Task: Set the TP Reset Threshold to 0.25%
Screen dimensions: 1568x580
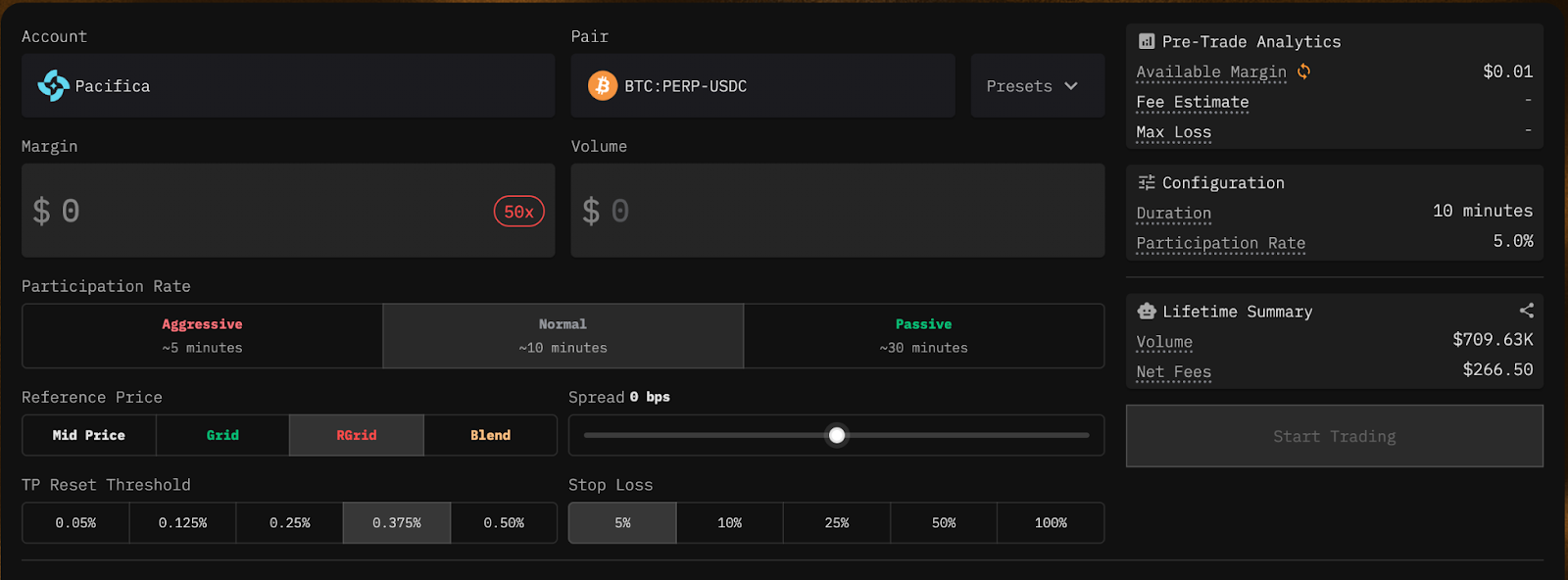Action: [x=290, y=523]
